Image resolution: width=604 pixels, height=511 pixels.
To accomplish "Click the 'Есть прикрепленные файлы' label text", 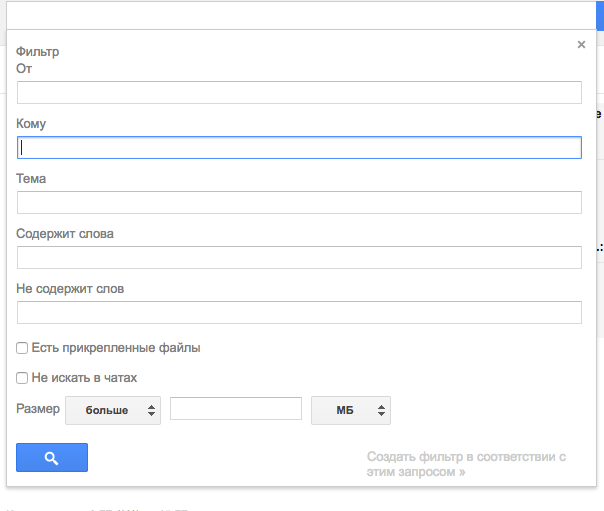I will coord(116,348).
